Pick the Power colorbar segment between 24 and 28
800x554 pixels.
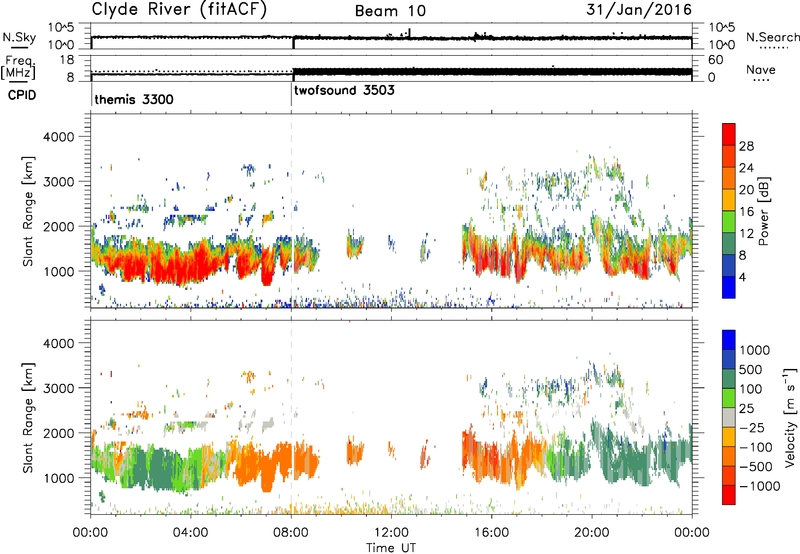[x=729, y=156]
